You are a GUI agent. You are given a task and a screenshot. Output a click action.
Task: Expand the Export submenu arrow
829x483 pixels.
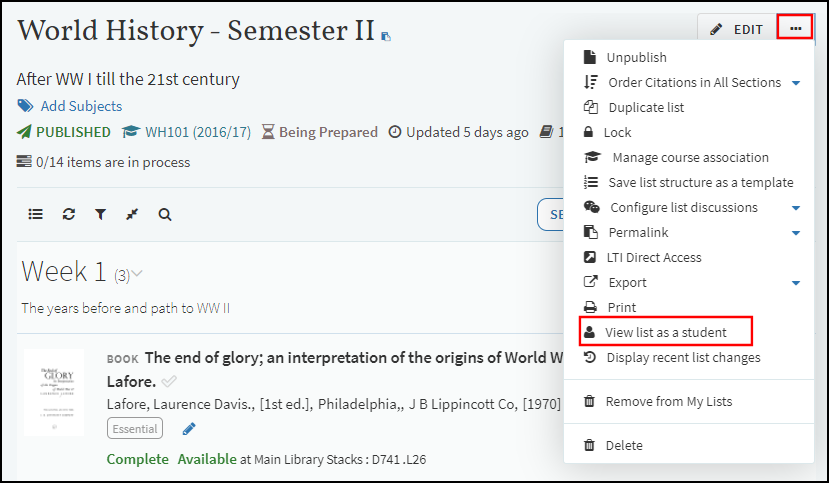point(796,283)
